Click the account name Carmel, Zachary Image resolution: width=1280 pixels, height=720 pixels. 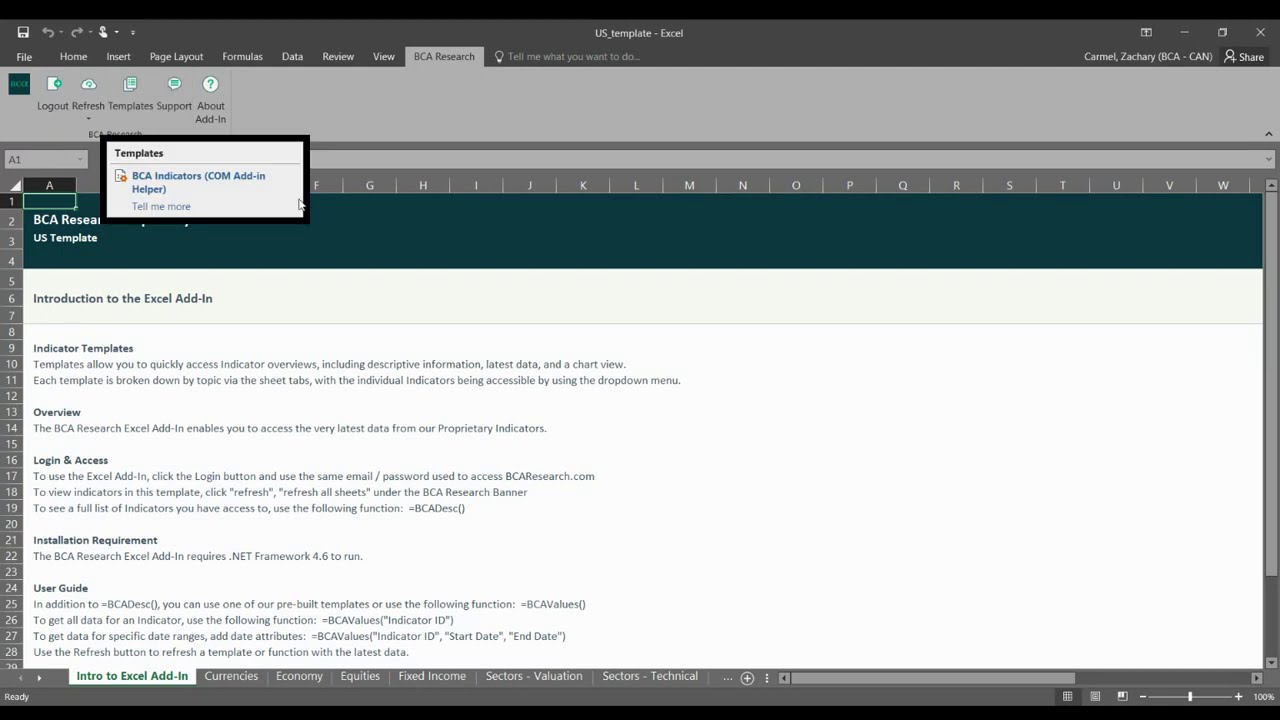[x=1148, y=57]
